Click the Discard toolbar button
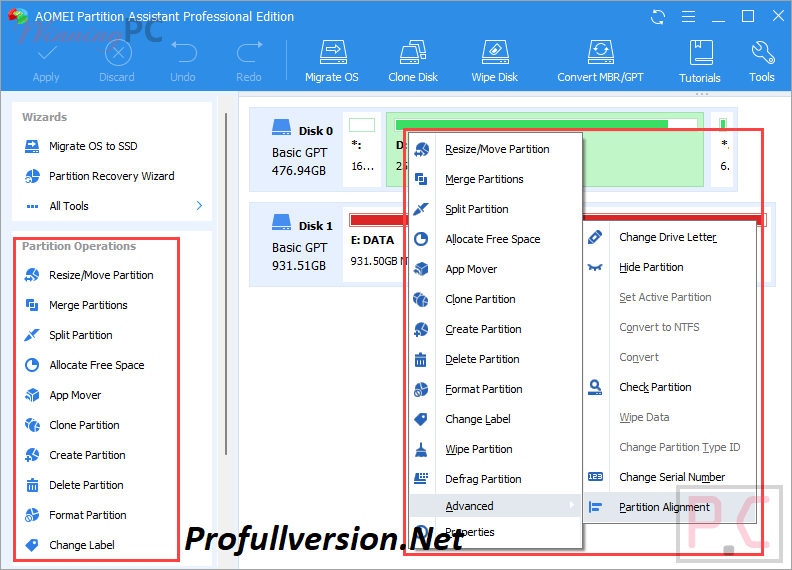 (117, 62)
